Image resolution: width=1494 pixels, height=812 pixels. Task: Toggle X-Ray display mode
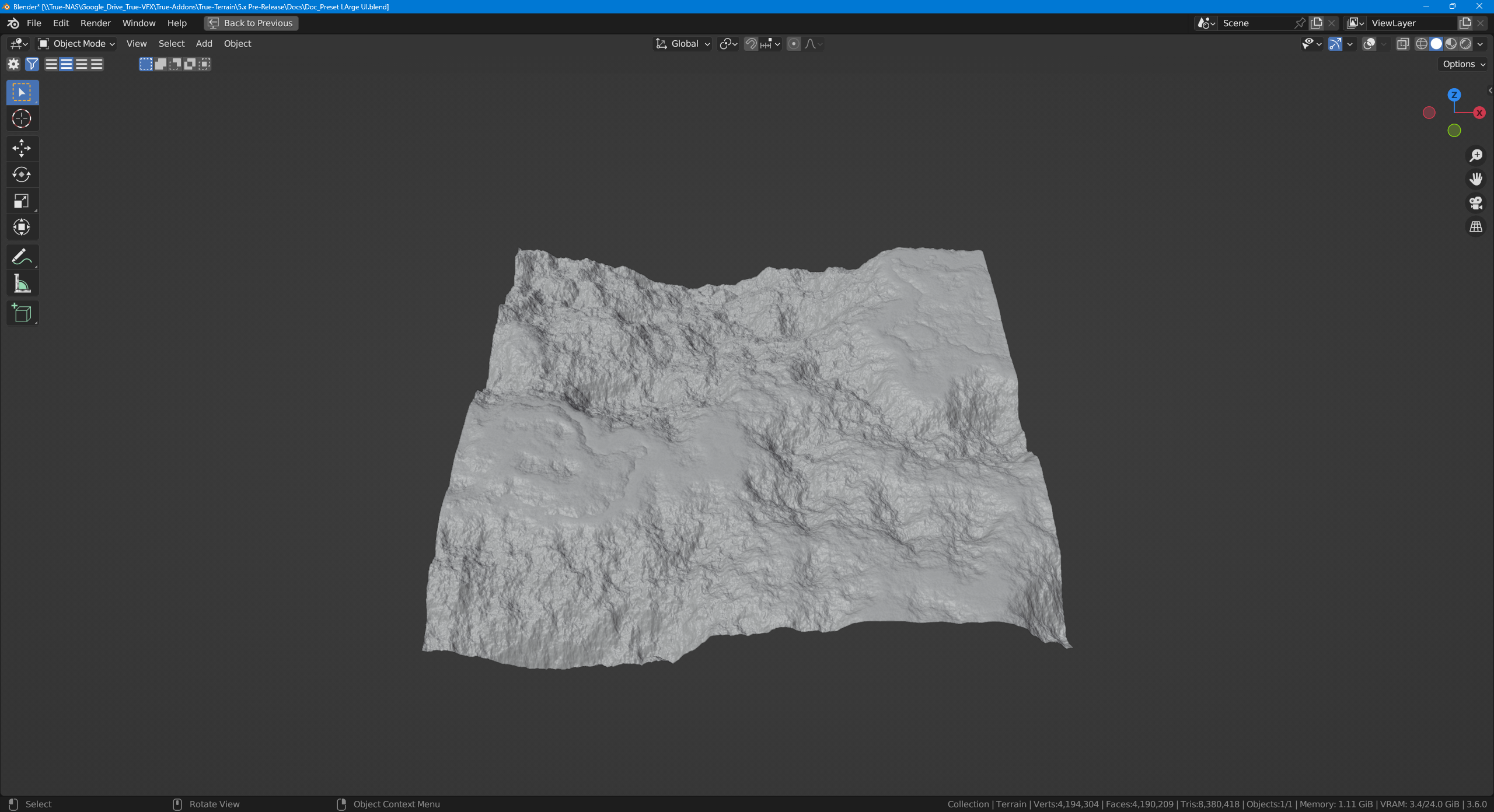click(x=1402, y=44)
